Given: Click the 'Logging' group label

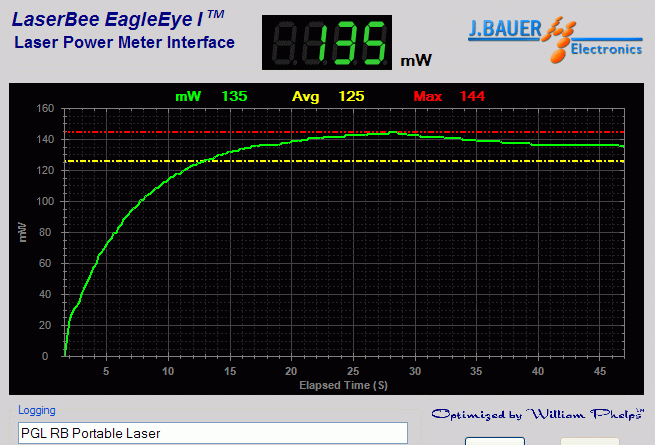Looking at the screenshot, I should tap(37, 410).
